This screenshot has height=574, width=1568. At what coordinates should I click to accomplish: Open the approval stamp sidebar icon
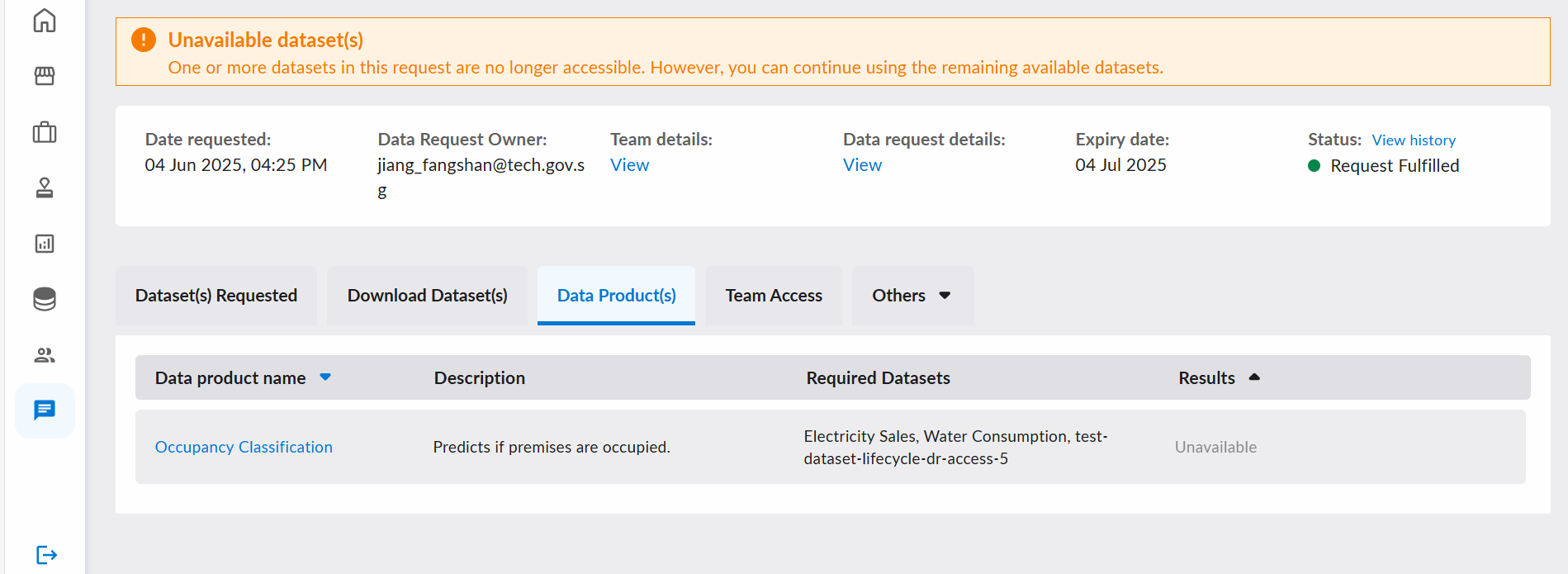[x=45, y=187]
